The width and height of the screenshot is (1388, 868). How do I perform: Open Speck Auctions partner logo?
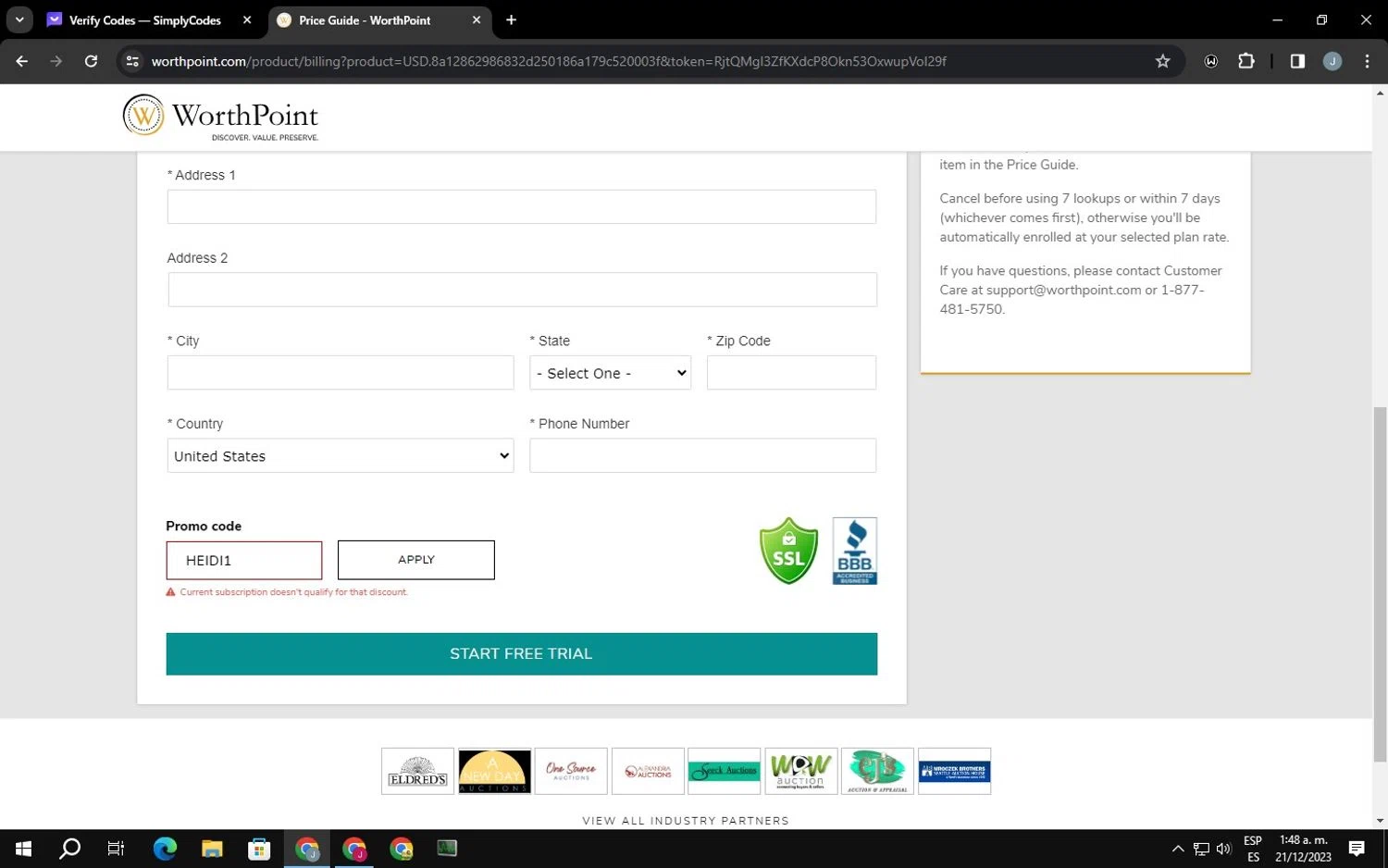coord(725,771)
